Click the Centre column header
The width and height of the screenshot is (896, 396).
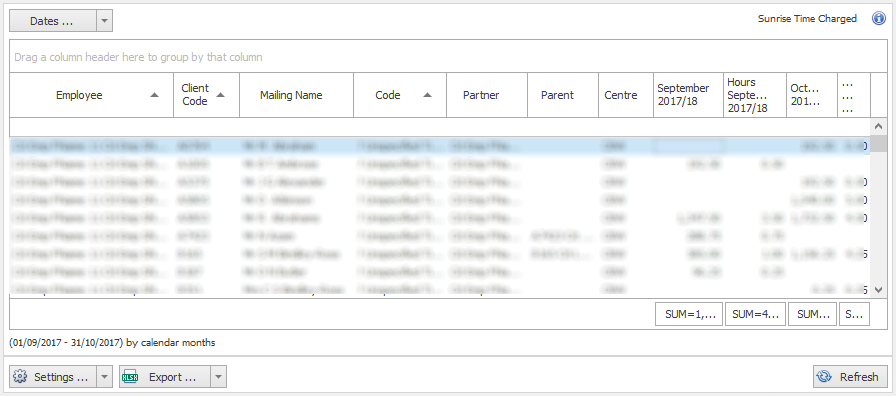(x=626, y=95)
